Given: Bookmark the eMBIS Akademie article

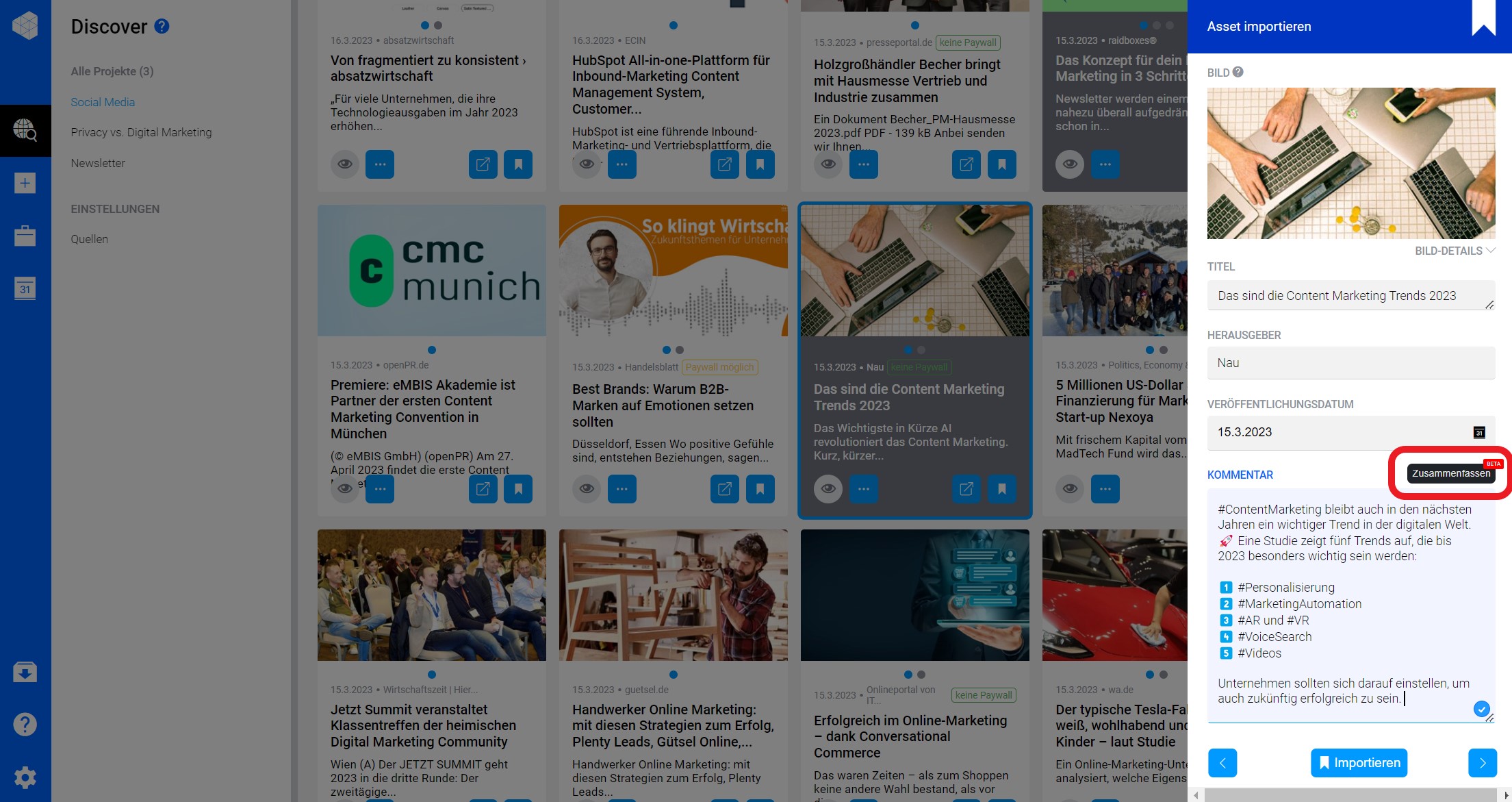Looking at the screenshot, I should click(x=518, y=489).
